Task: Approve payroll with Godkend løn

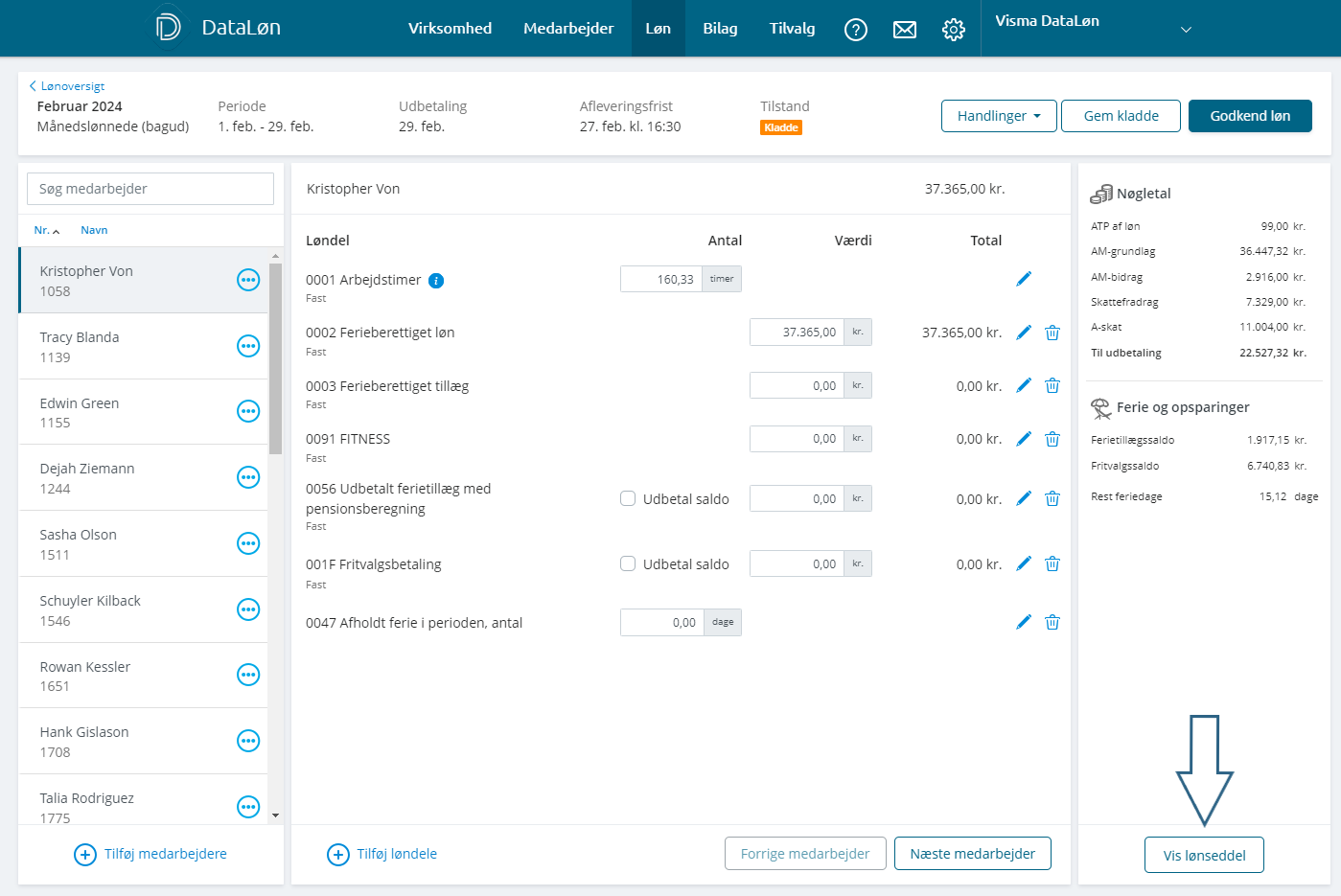Action: 1249,116
